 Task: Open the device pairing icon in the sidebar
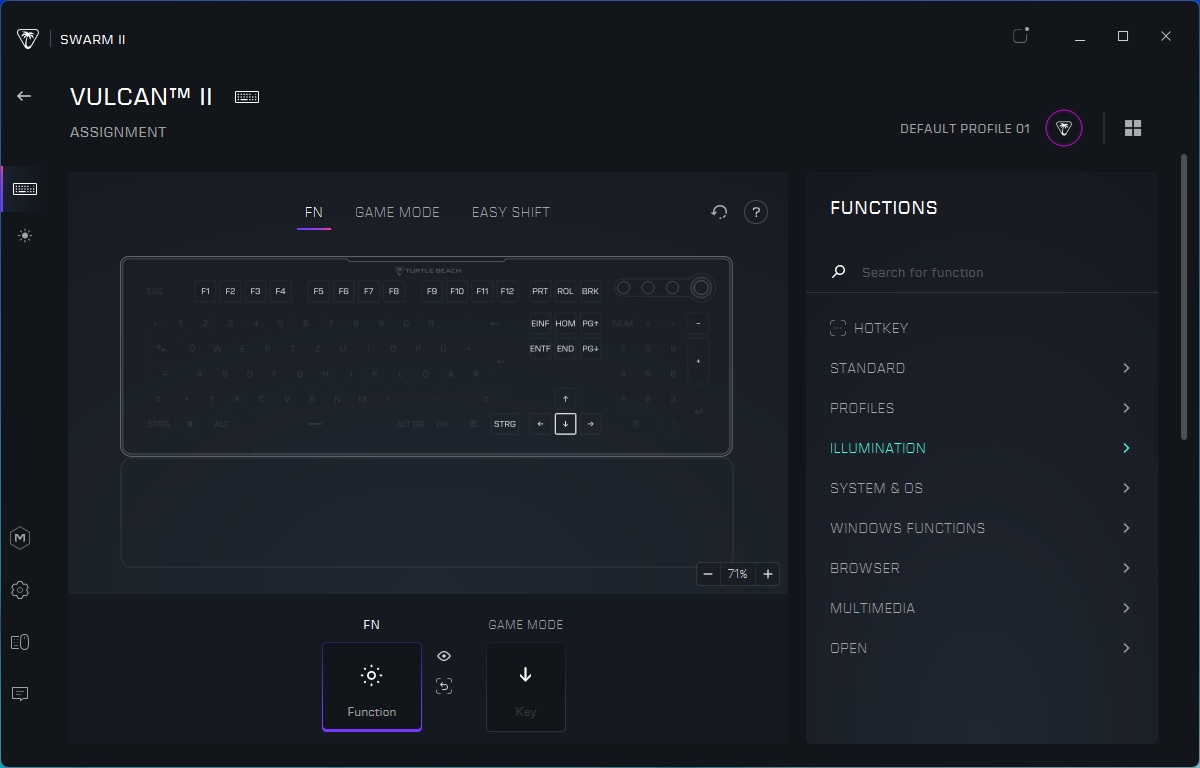click(x=20, y=642)
